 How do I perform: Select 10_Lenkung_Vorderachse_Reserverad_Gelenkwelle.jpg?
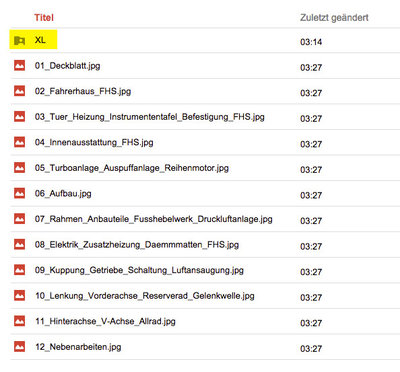click(x=145, y=296)
